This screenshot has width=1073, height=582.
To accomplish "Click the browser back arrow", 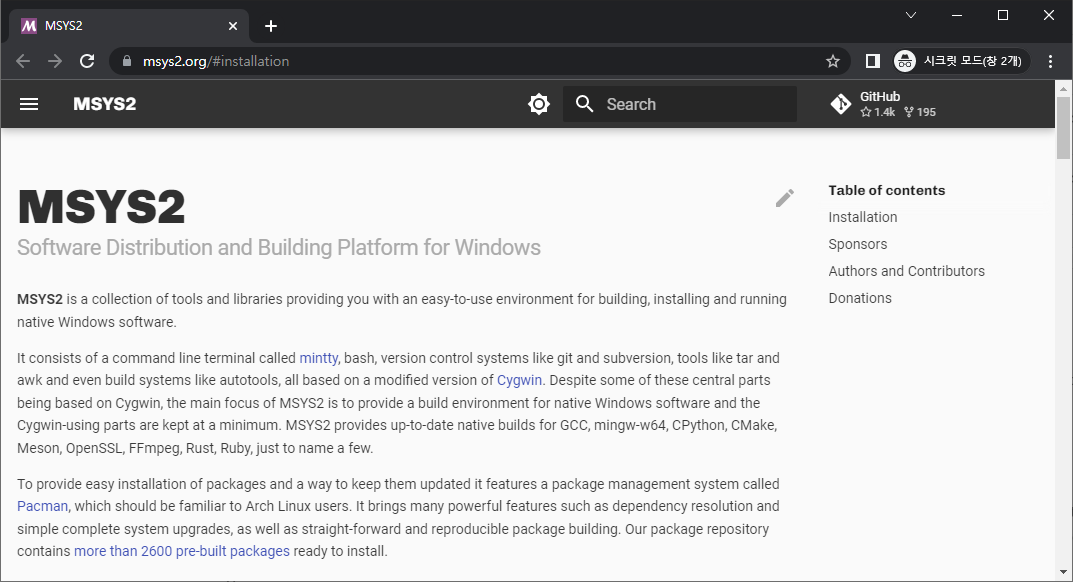I will click(23, 61).
